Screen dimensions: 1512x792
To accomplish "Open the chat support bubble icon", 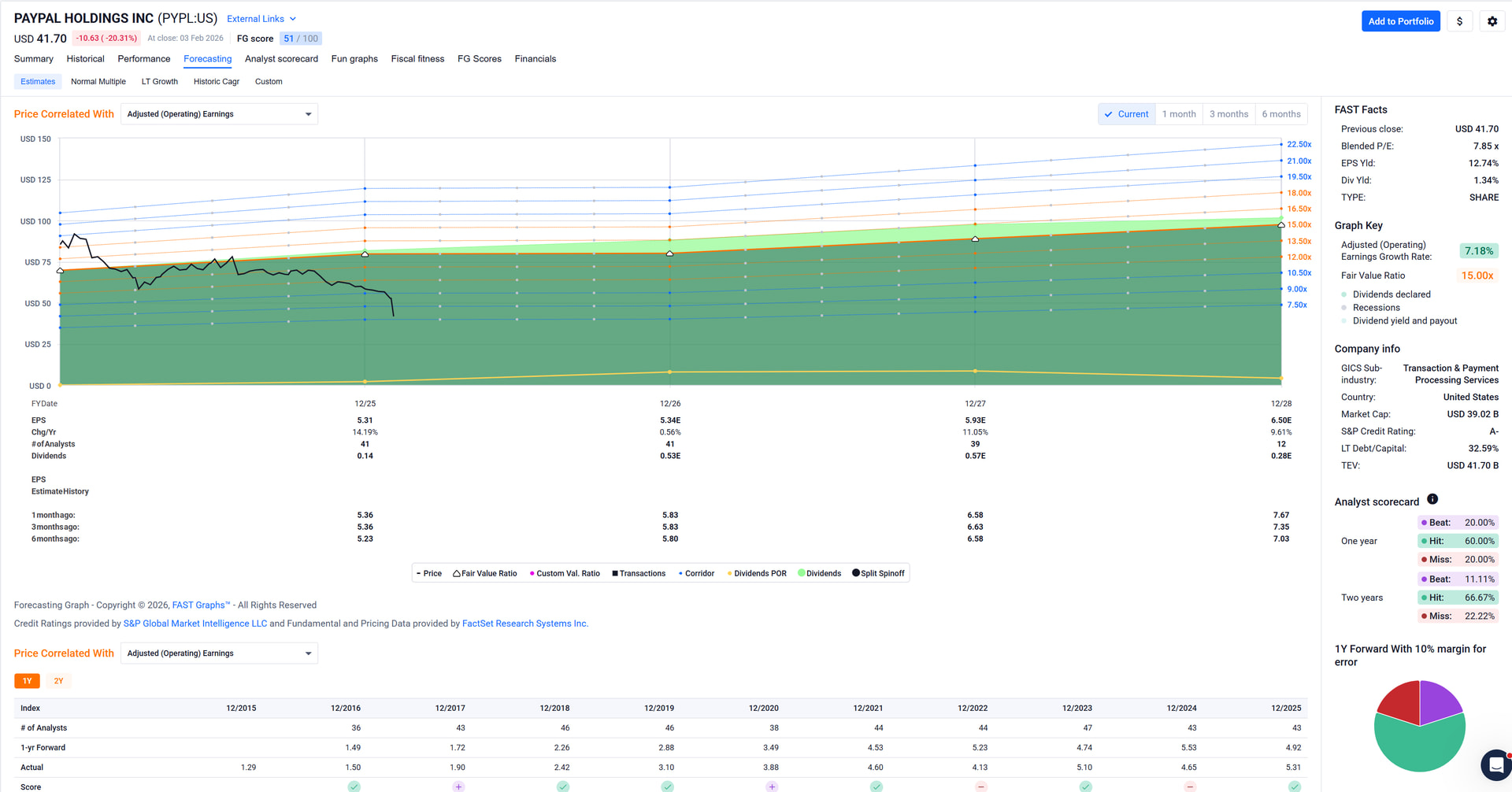I will [x=1495, y=764].
